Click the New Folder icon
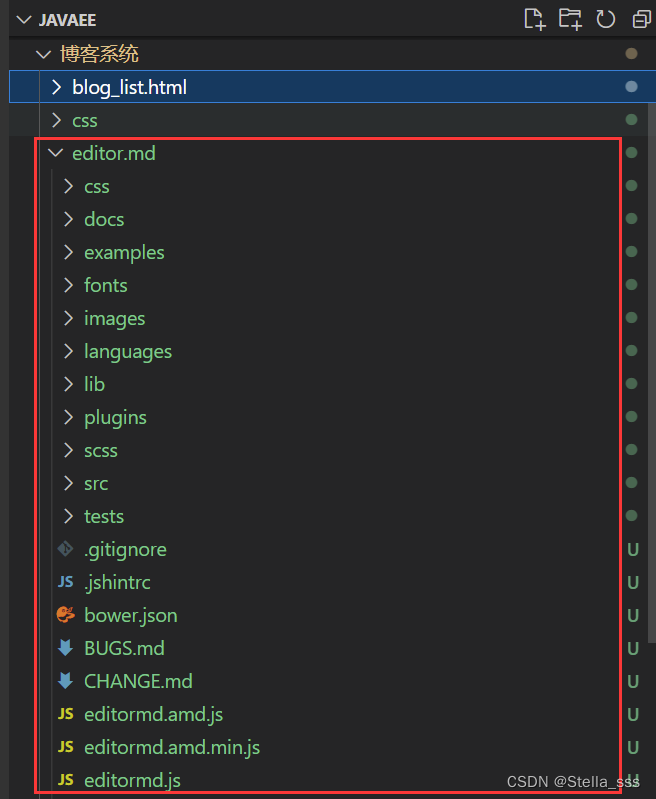Image resolution: width=656 pixels, height=799 pixels. pyautogui.click(x=570, y=19)
